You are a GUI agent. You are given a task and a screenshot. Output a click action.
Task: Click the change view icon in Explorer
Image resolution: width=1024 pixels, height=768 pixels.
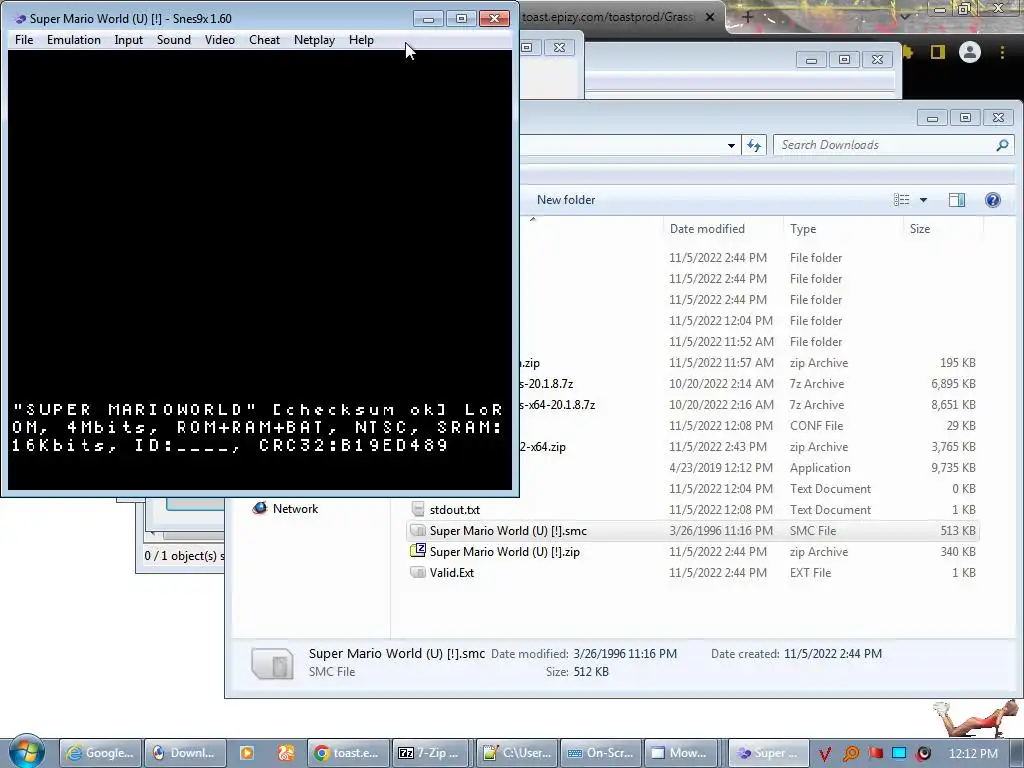coord(901,200)
